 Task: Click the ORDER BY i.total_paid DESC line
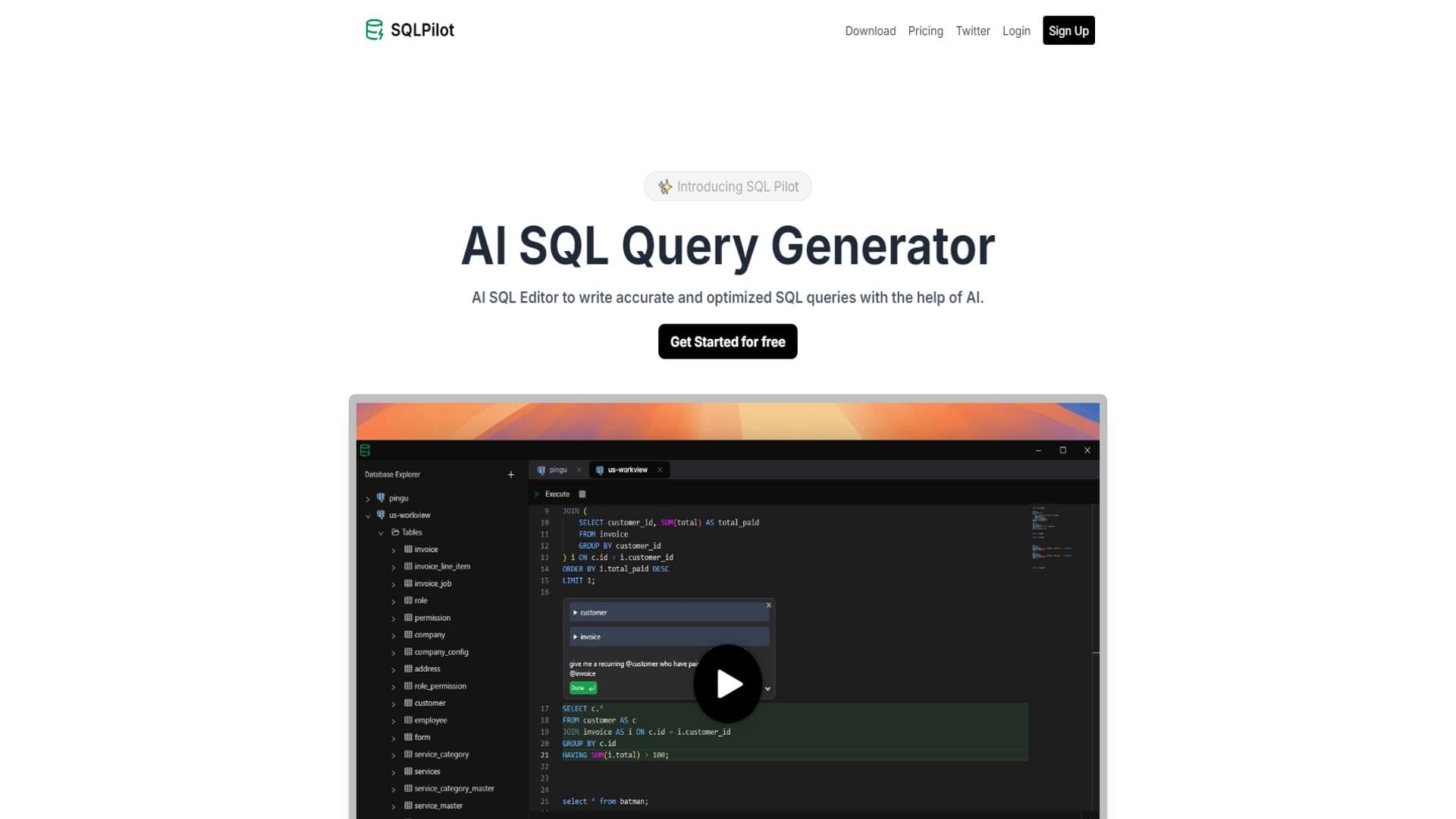click(x=615, y=569)
